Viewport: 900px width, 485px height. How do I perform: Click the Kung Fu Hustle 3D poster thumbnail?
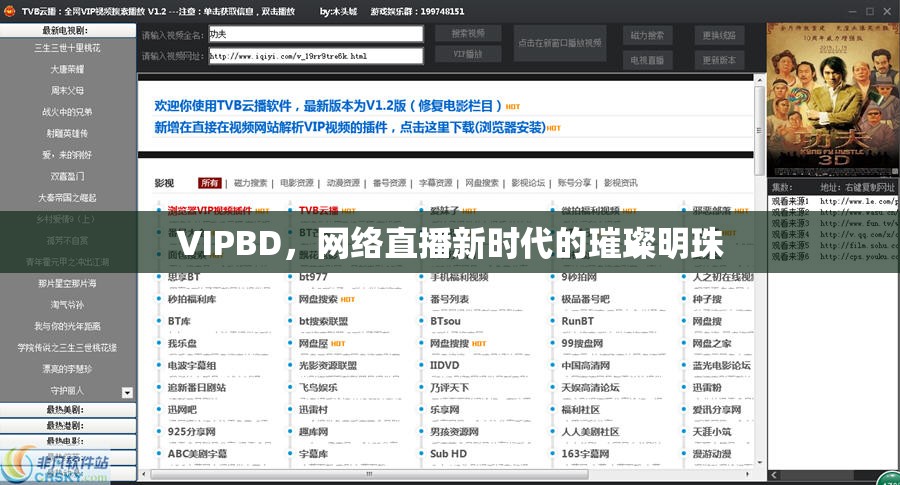833,99
